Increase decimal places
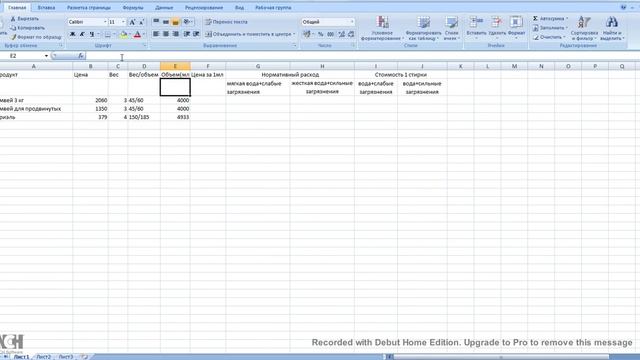 coord(342,34)
